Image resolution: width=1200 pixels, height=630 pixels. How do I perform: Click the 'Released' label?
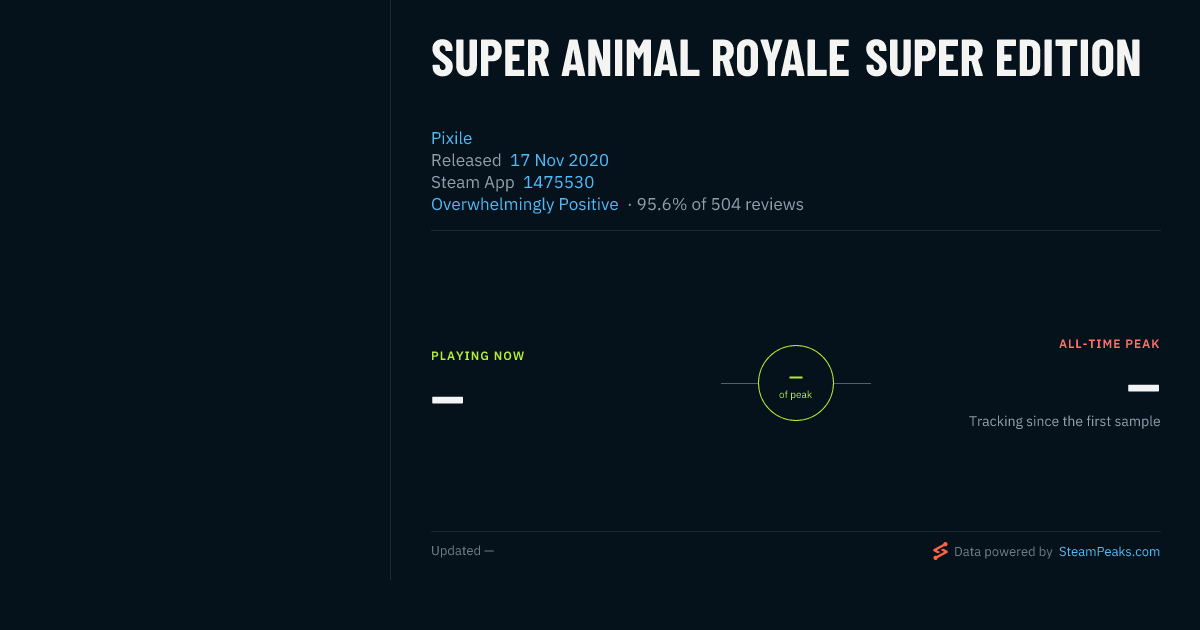click(x=466, y=160)
